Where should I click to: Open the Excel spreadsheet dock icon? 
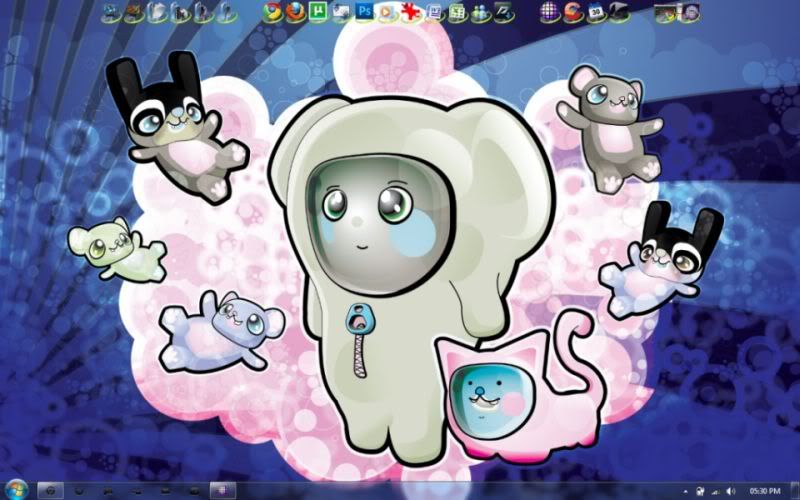pyautogui.click(x=457, y=12)
